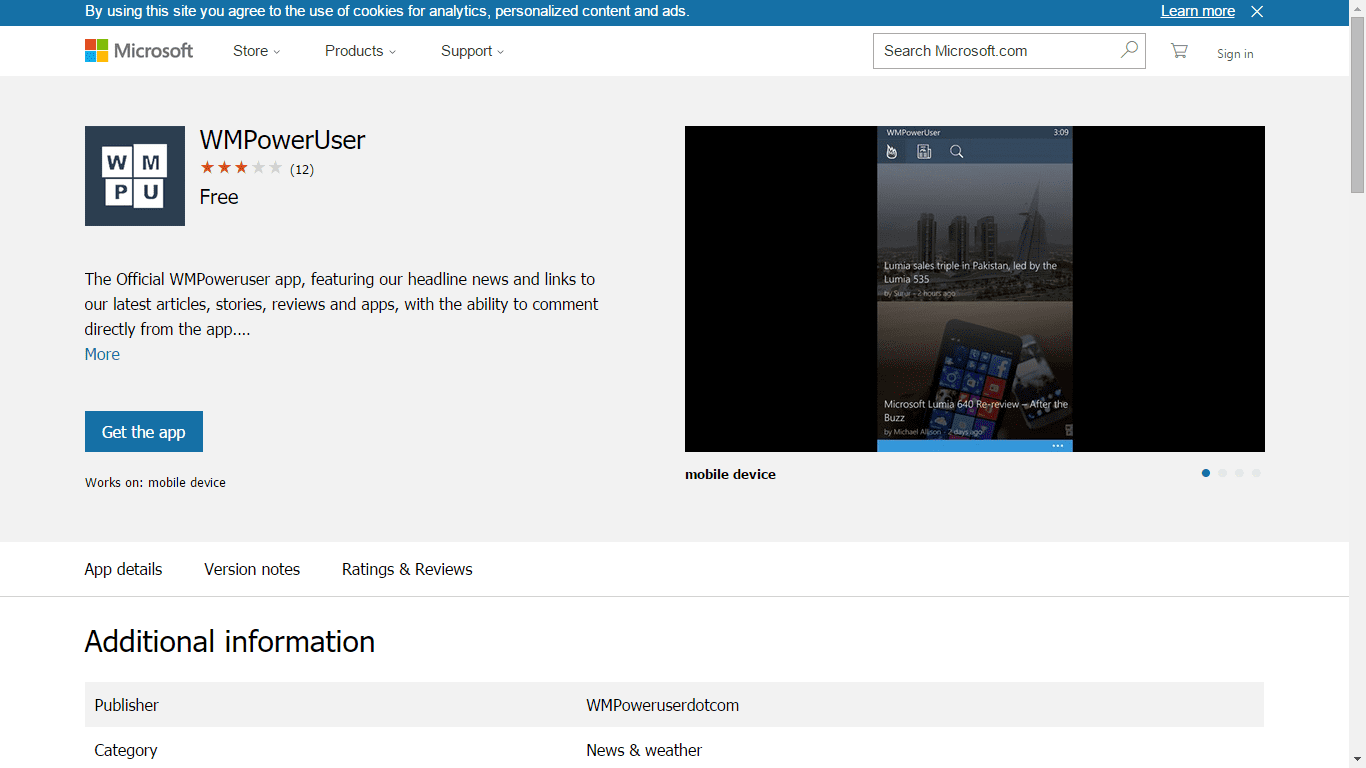Click the WMPU app icon

(x=135, y=176)
